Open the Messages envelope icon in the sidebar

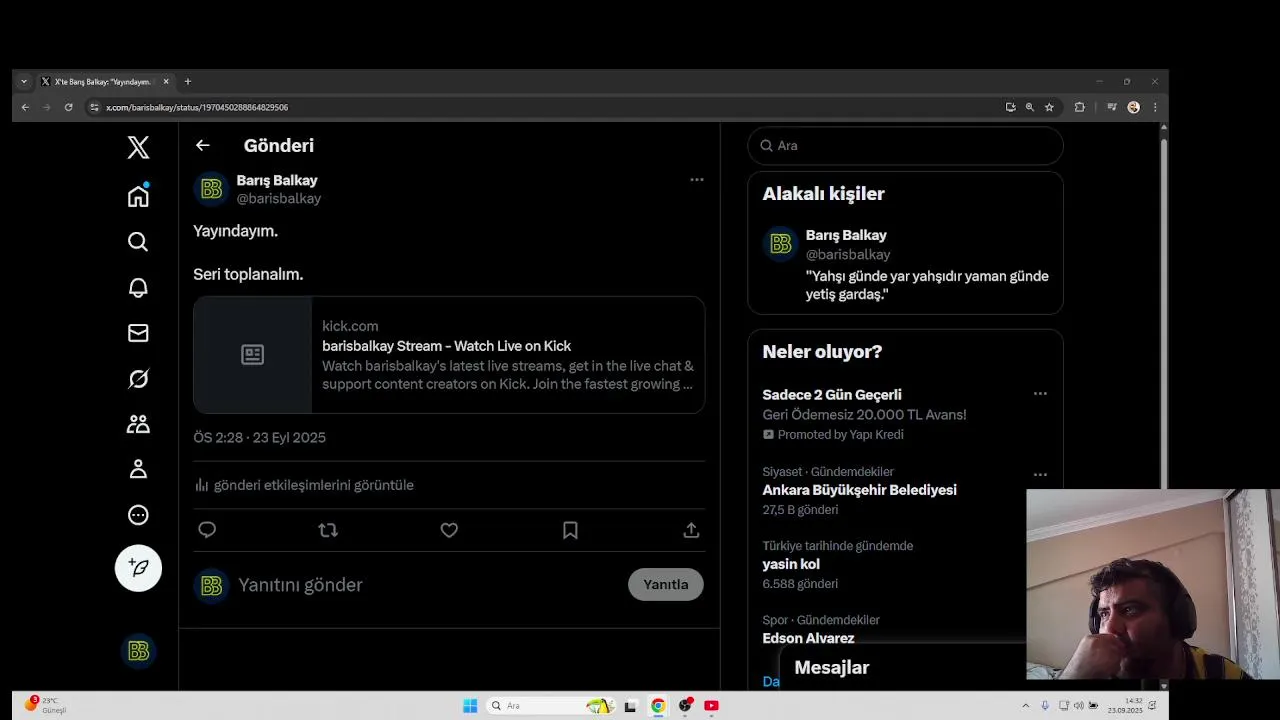[x=138, y=333]
